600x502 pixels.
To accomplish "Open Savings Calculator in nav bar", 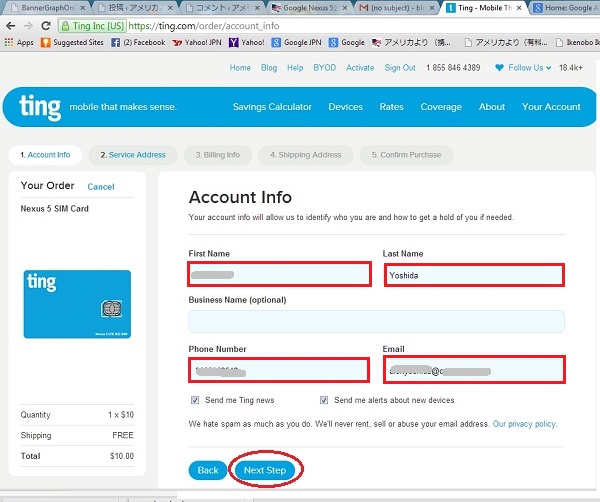I will tap(272, 107).
